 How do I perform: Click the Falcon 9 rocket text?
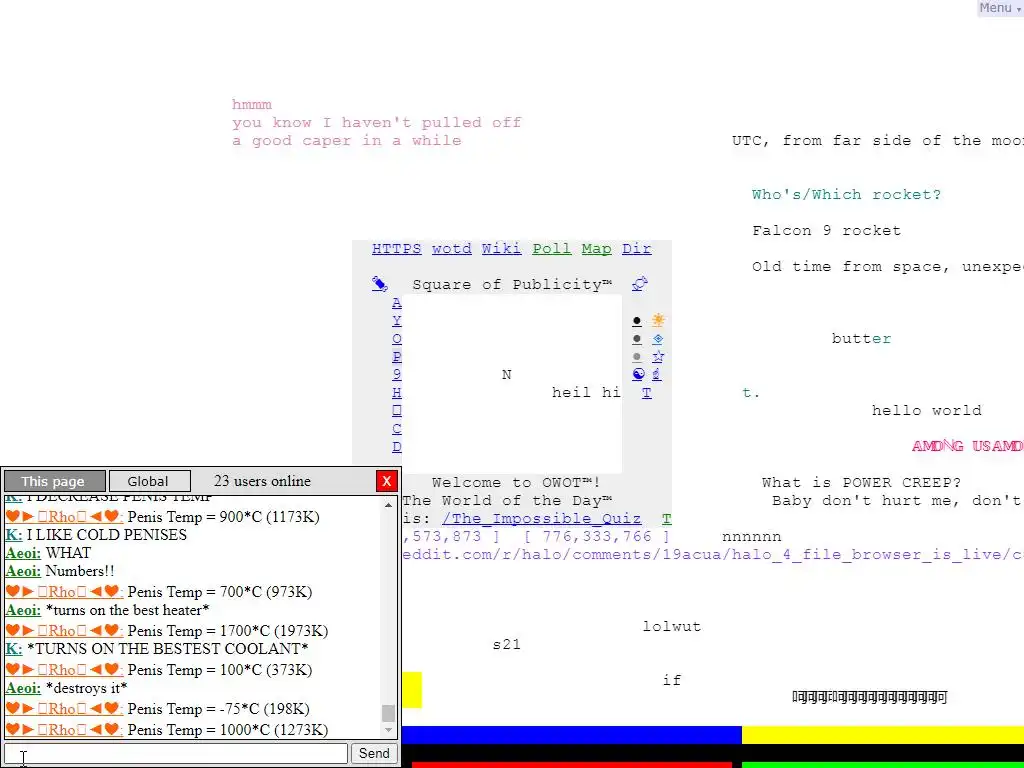click(826, 231)
